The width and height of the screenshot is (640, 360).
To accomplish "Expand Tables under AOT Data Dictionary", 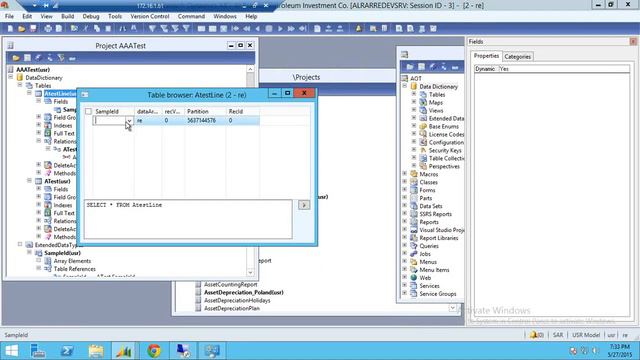I will click(x=414, y=94).
